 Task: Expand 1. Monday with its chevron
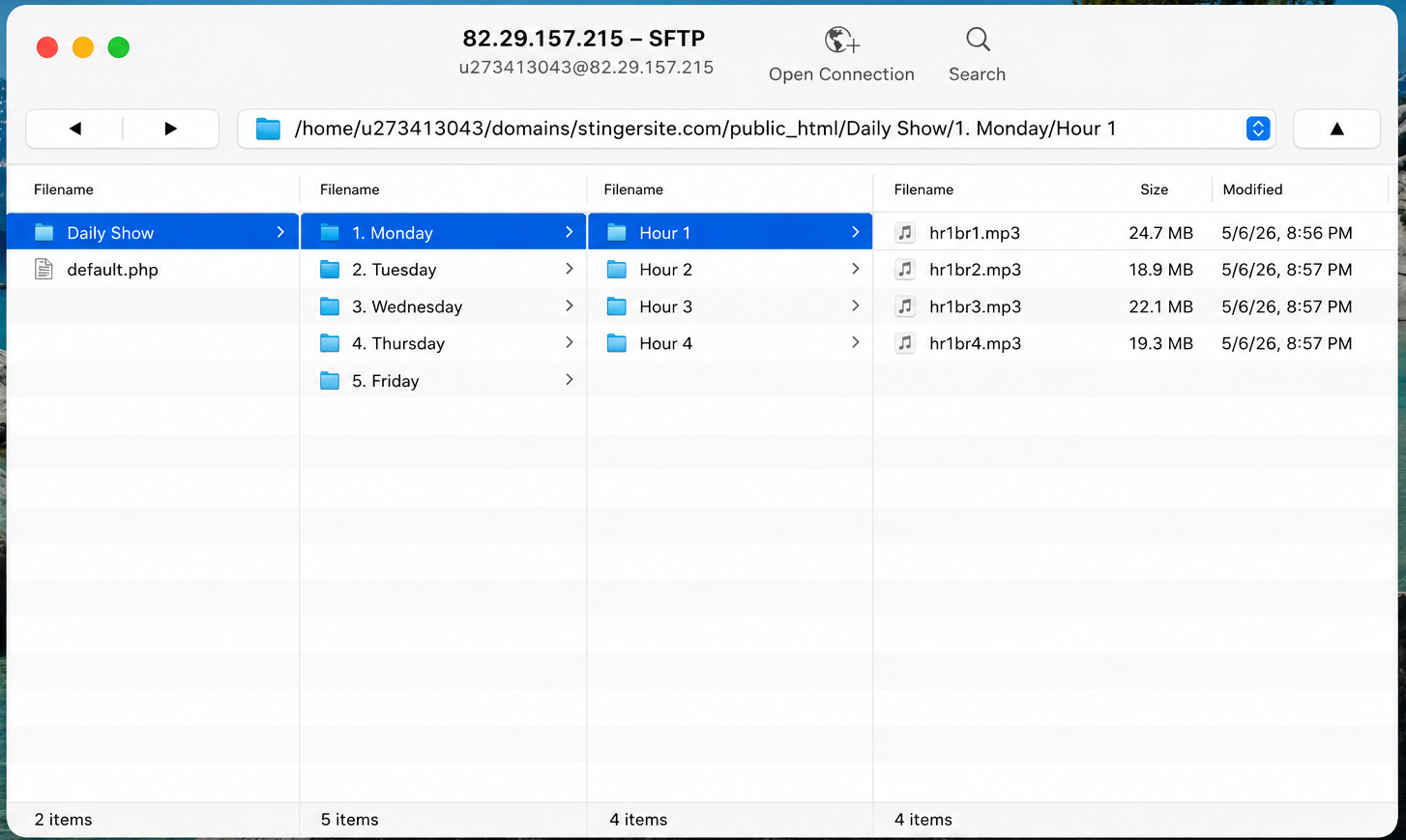(569, 232)
